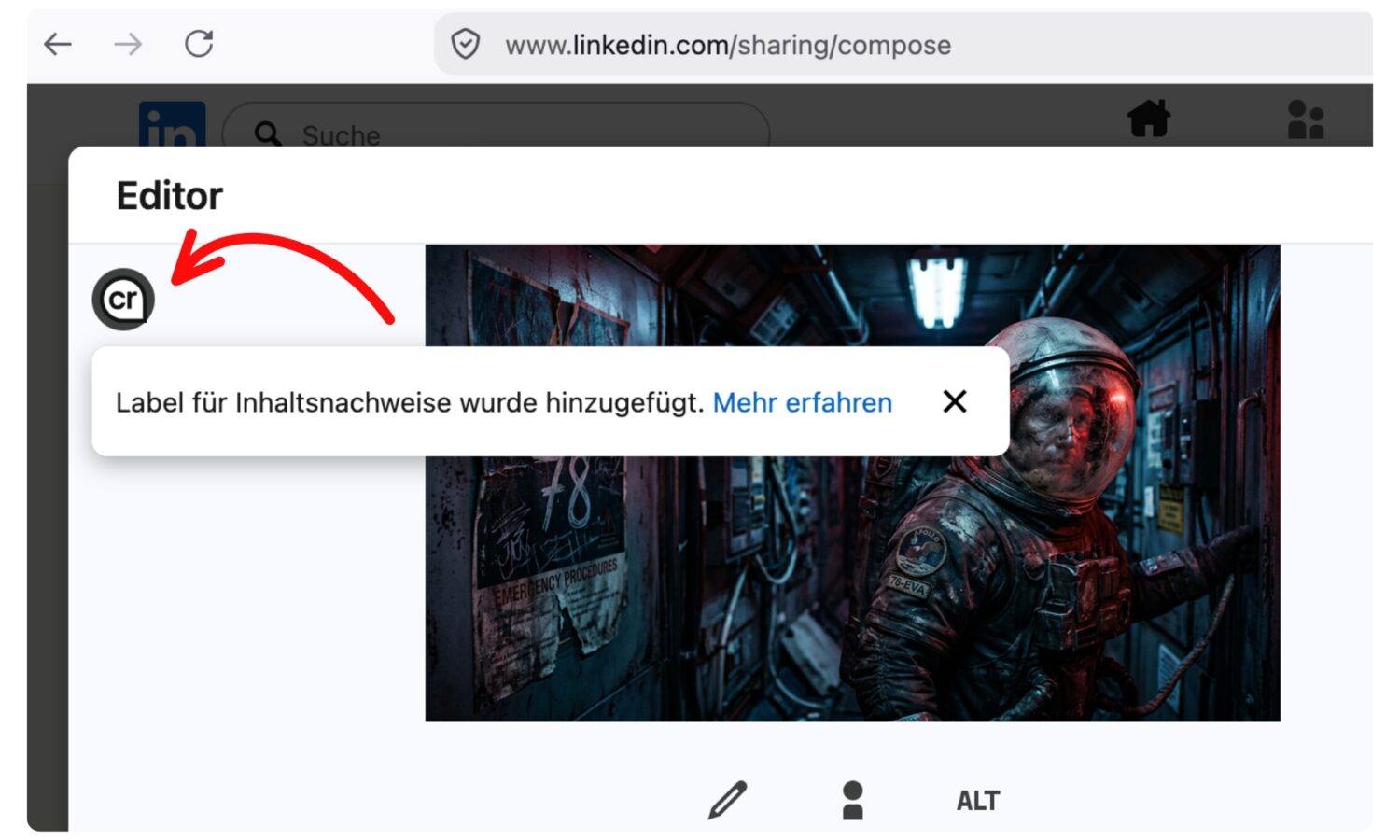Click the LinkedIn URL in address bar
This screenshot has width=1400, height=840.
[x=728, y=45]
